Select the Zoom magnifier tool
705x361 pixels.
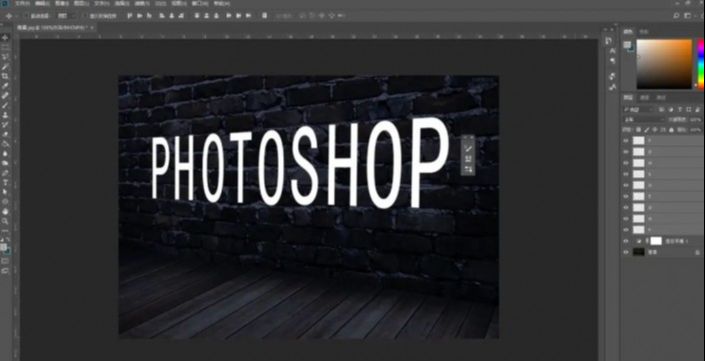[x=5, y=221]
